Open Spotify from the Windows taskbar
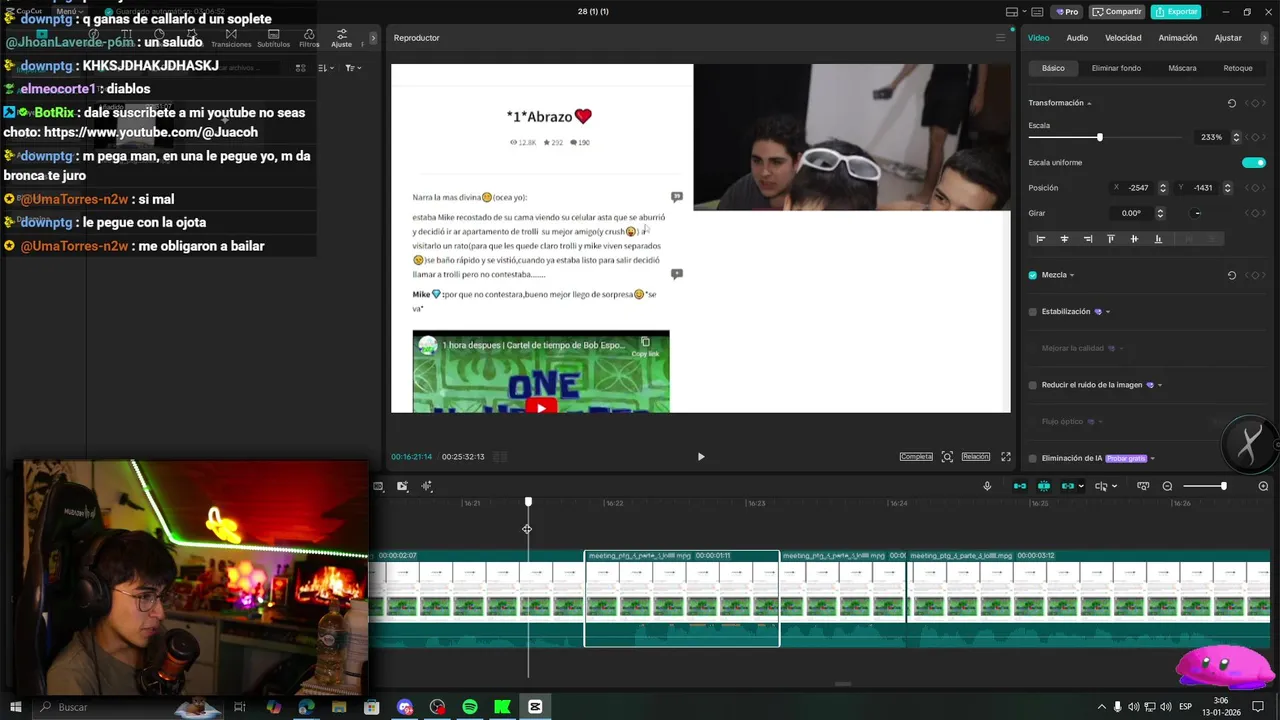Screen dimensions: 1280x720 tap(470, 707)
